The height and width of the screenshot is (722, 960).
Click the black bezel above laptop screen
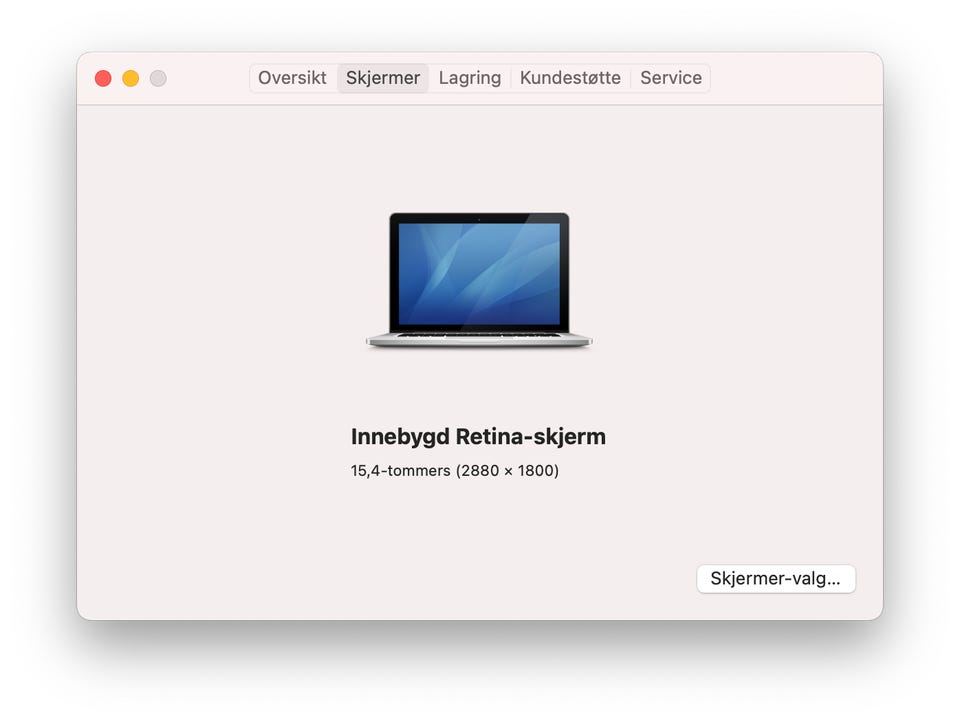point(479,218)
